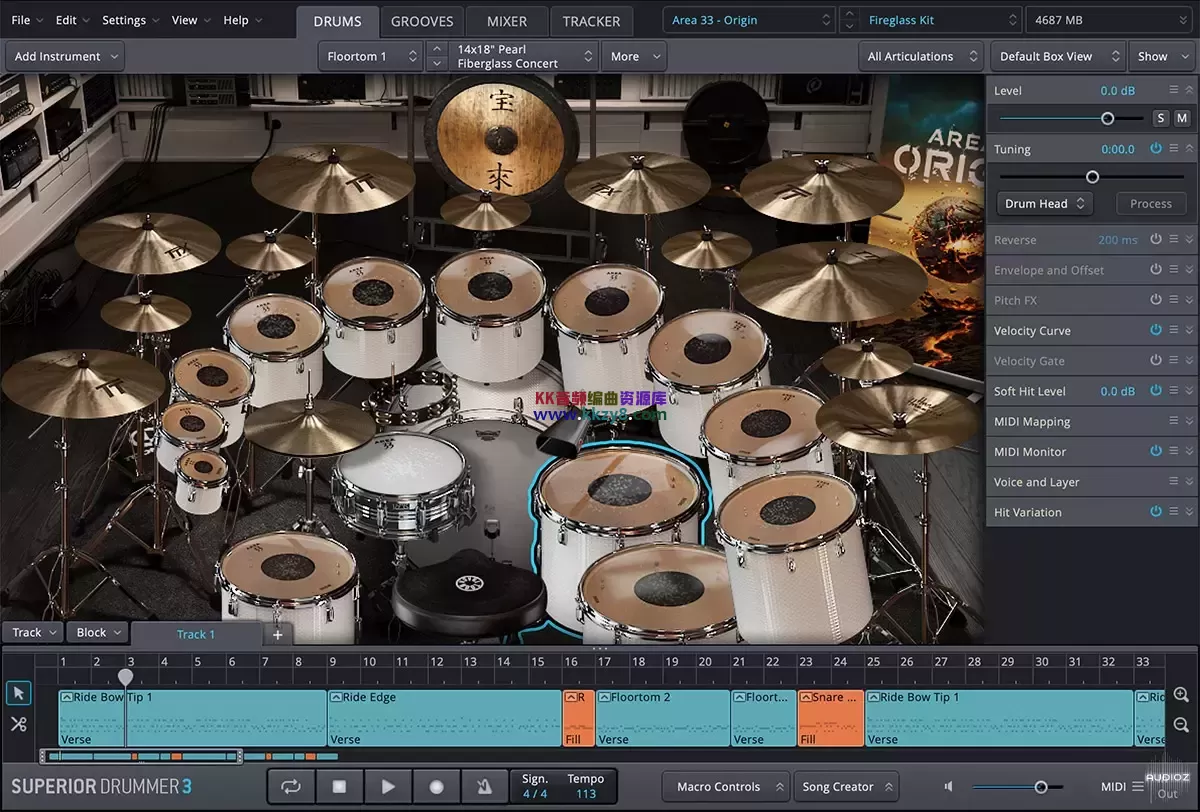Open Envelope and Offset options menu icon
Image resolution: width=1200 pixels, height=812 pixels.
pyautogui.click(x=1174, y=270)
